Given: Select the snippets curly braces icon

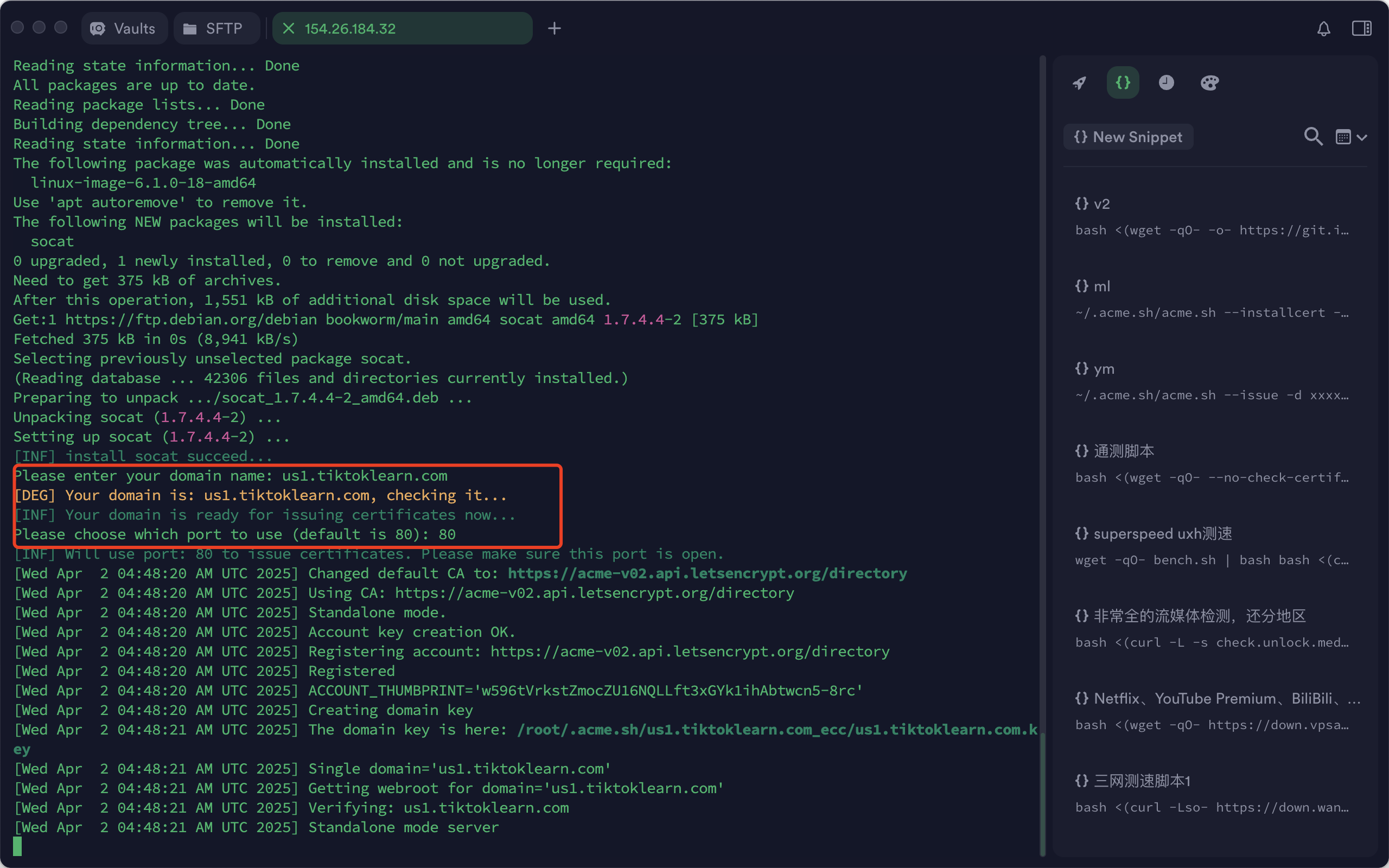Looking at the screenshot, I should [x=1123, y=82].
